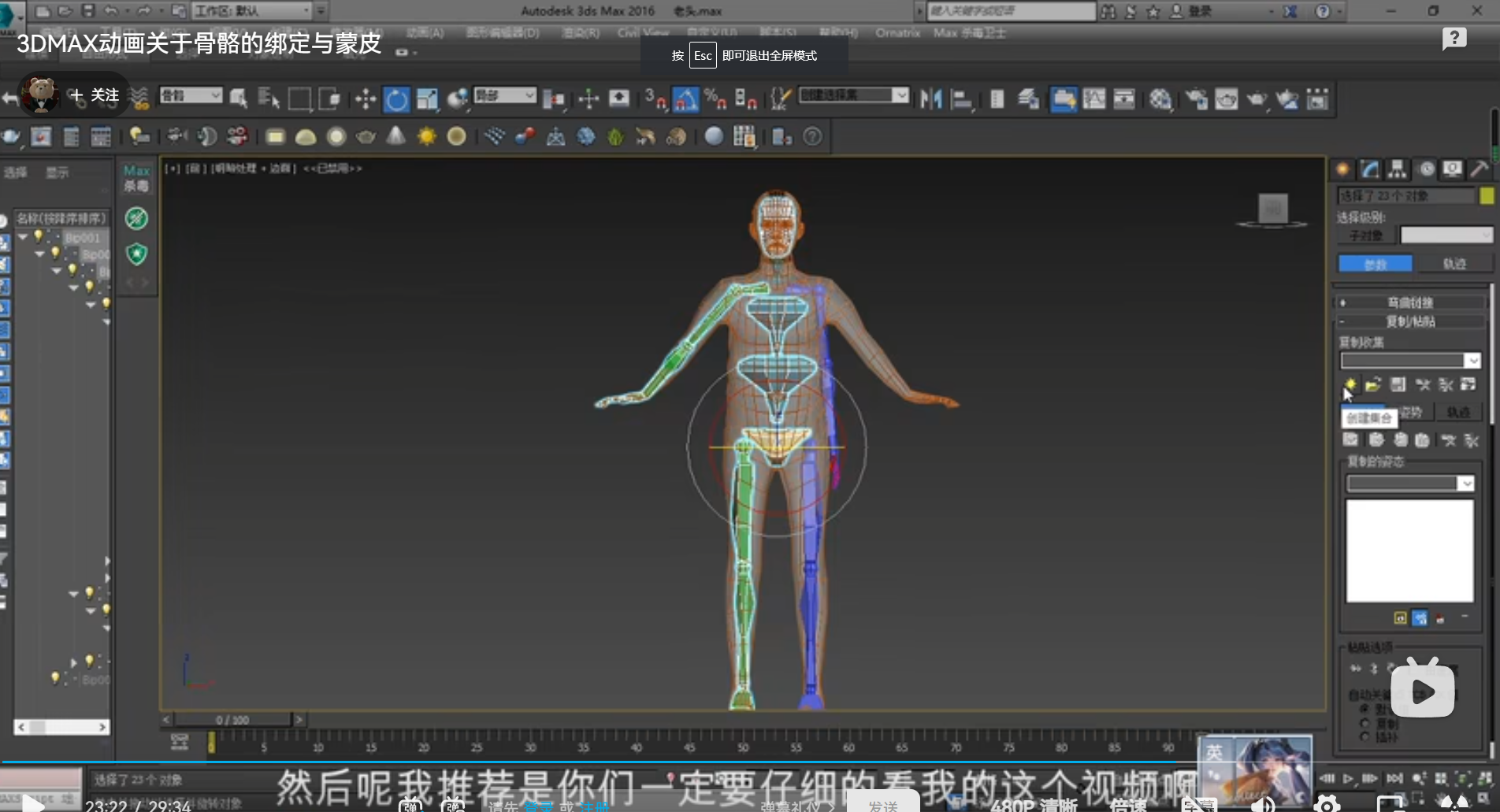Collapse the Bip001 tree node

pos(23,236)
